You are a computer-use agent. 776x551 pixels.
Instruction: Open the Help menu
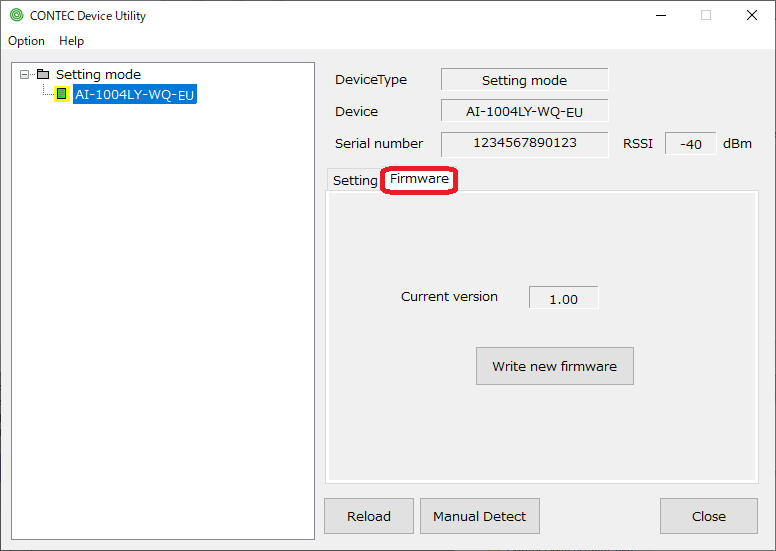pyautogui.click(x=71, y=41)
